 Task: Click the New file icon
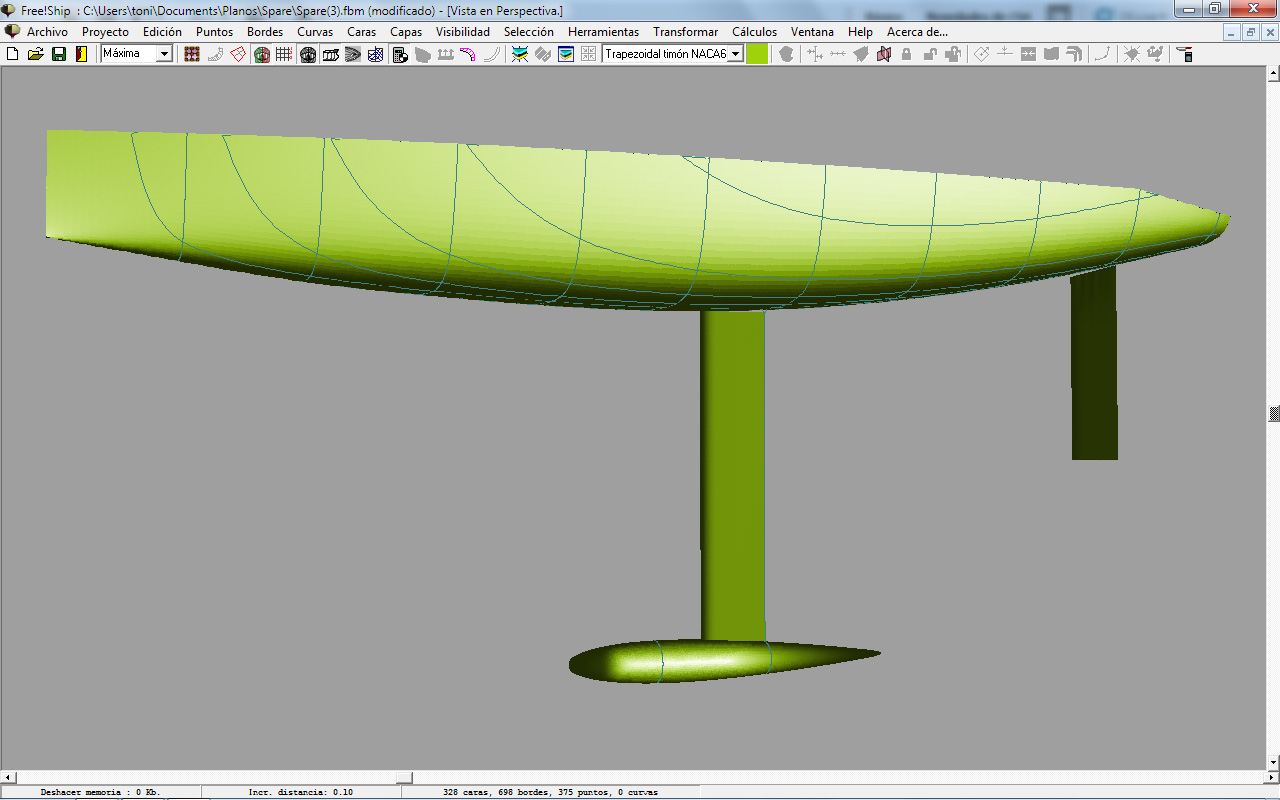click(x=13, y=54)
